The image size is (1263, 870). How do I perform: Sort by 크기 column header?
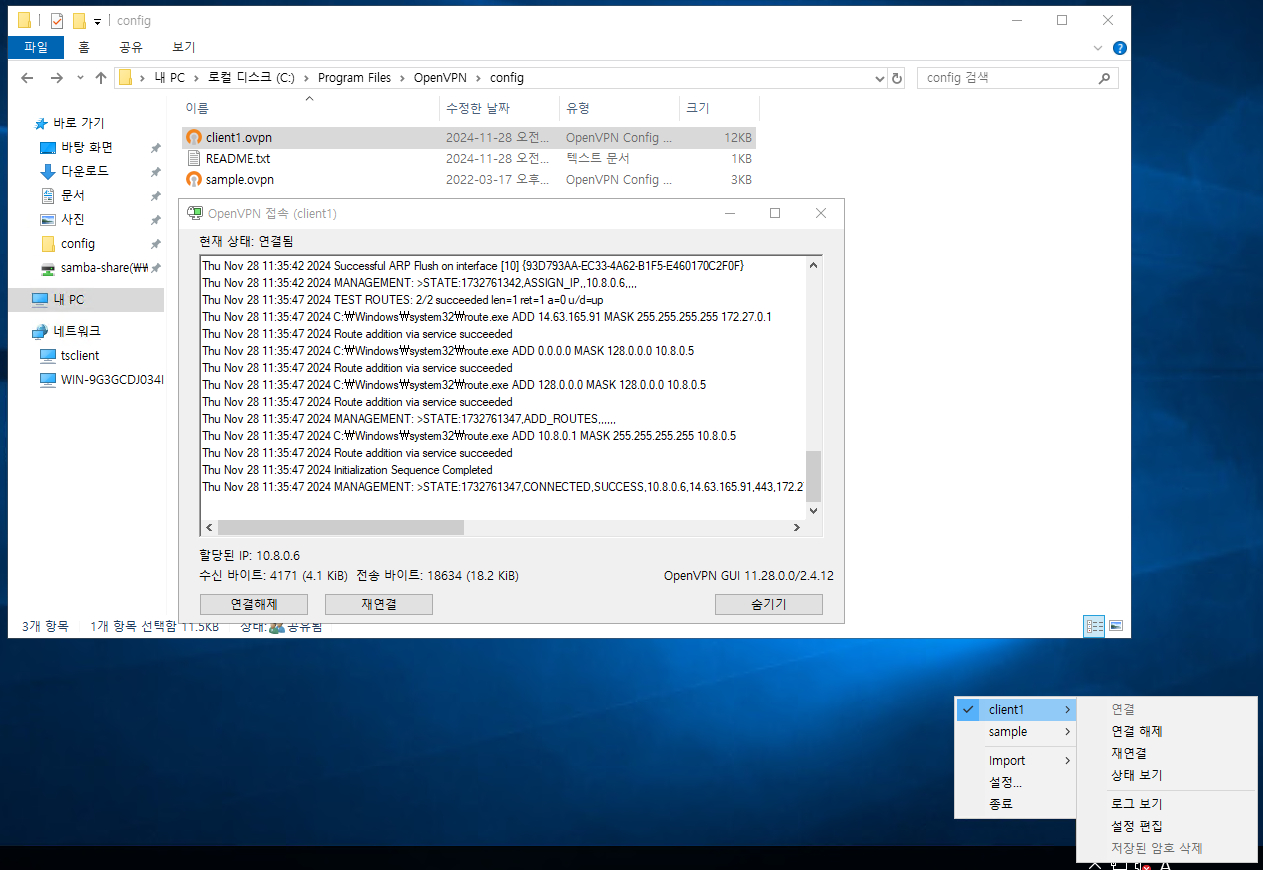click(x=719, y=108)
